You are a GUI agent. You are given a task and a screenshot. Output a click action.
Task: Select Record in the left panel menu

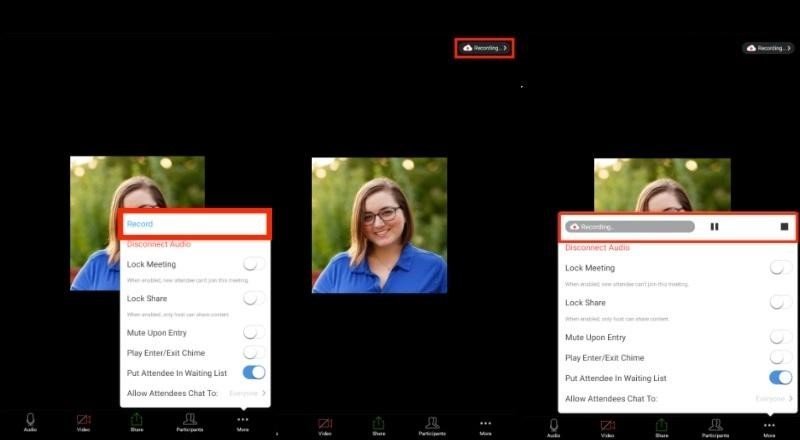[x=195, y=224]
